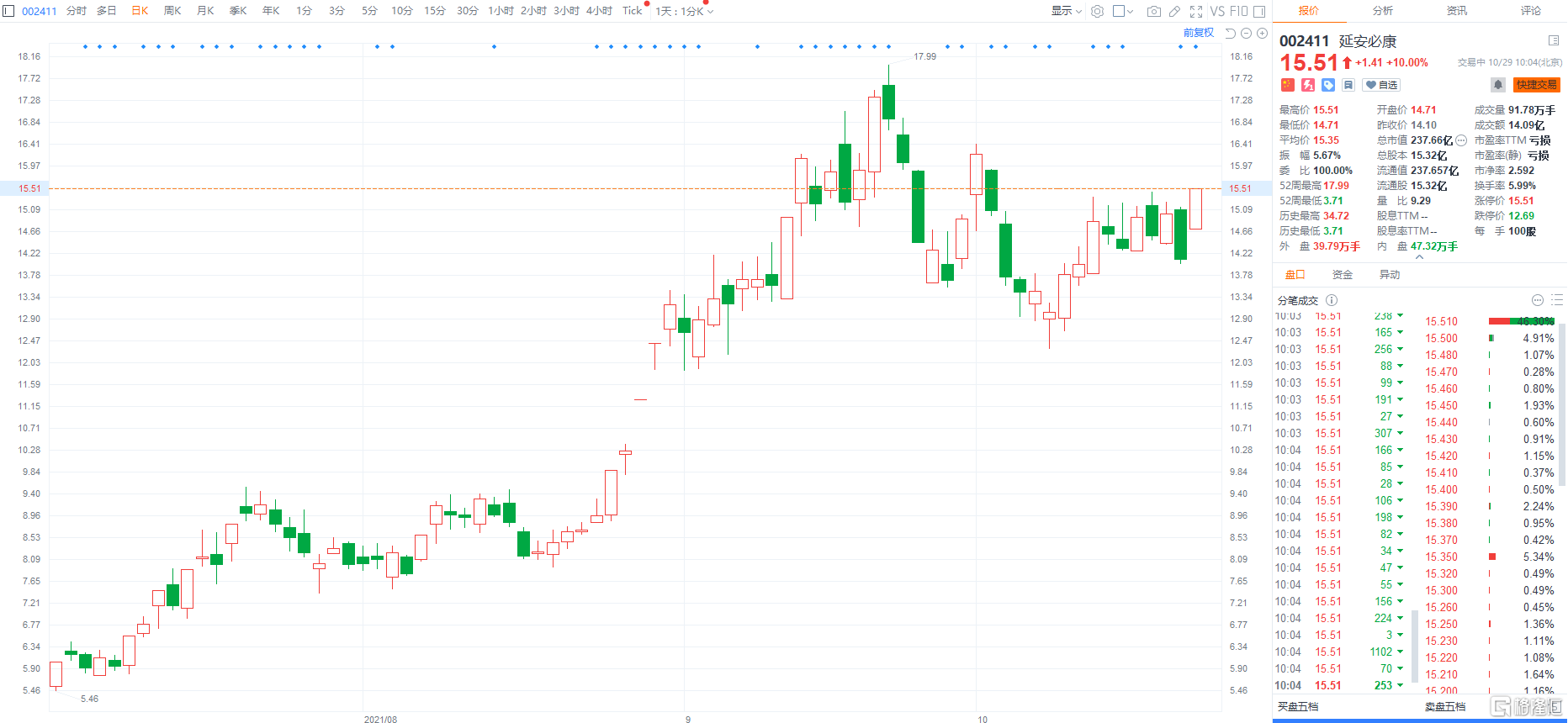Viewport: 1568px width, 723px height.
Task: Click 卖盘五档 at panel bottom
Action: point(1445,707)
